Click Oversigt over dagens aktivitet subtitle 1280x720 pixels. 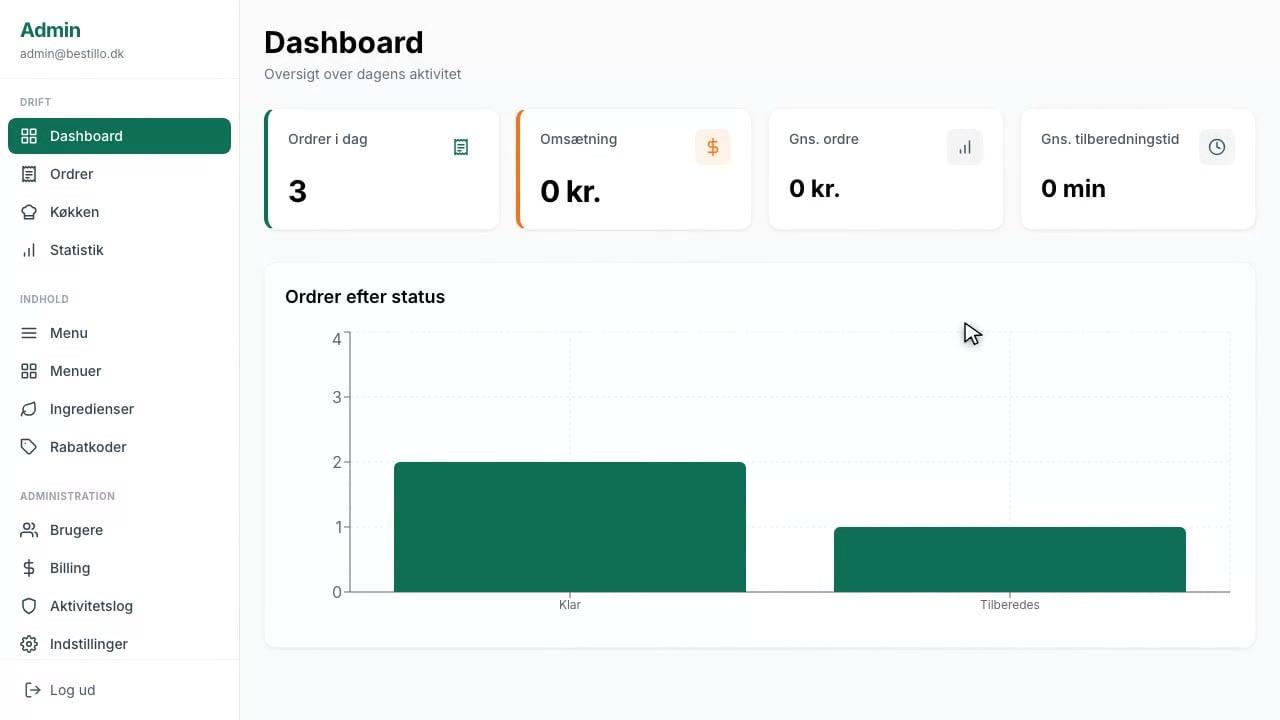(363, 74)
